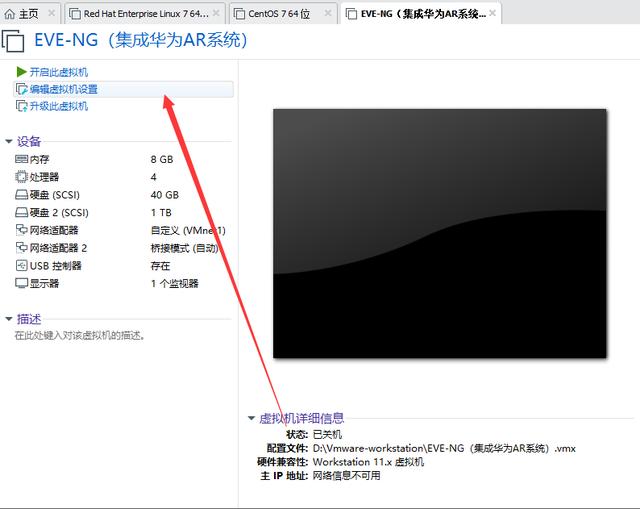Collapse the 虚拟机详细信息 section
The image size is (640, 509).
pyautogui.click(x=251, y=418)
